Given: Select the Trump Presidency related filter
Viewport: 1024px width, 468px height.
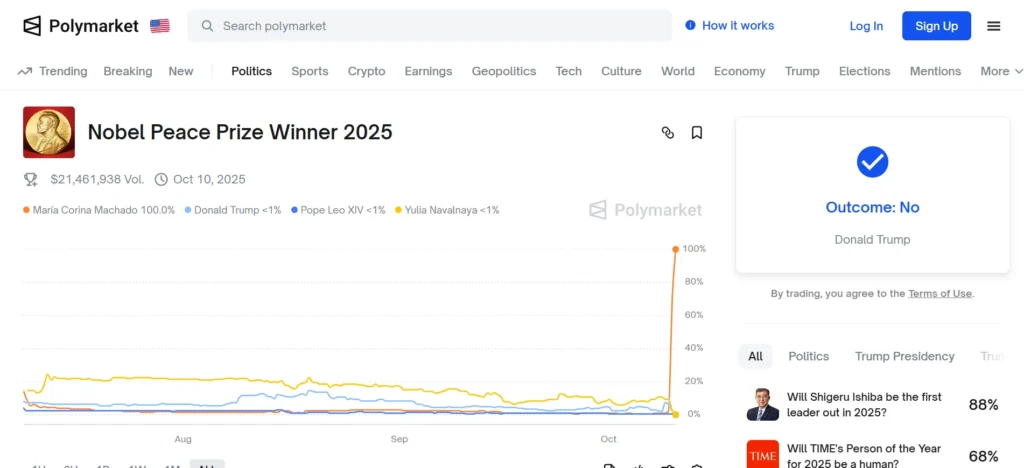Looking at the screenshot, I should 904,356.
